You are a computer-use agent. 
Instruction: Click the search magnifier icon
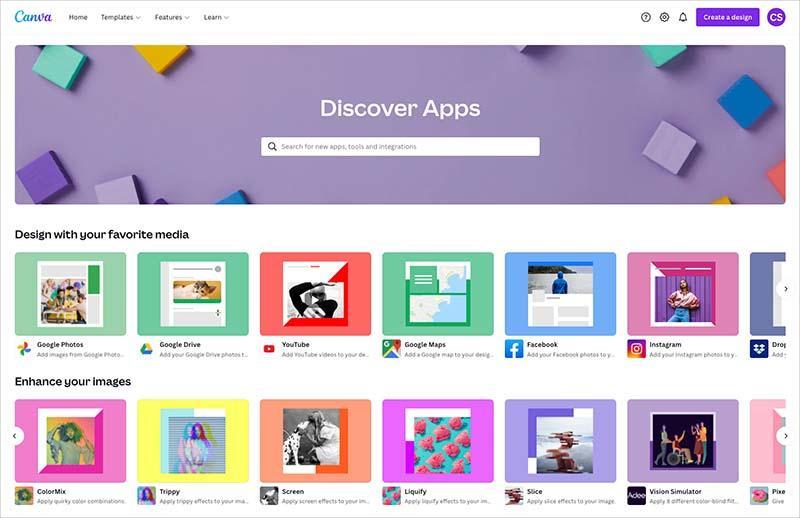[x=272, y=146]
